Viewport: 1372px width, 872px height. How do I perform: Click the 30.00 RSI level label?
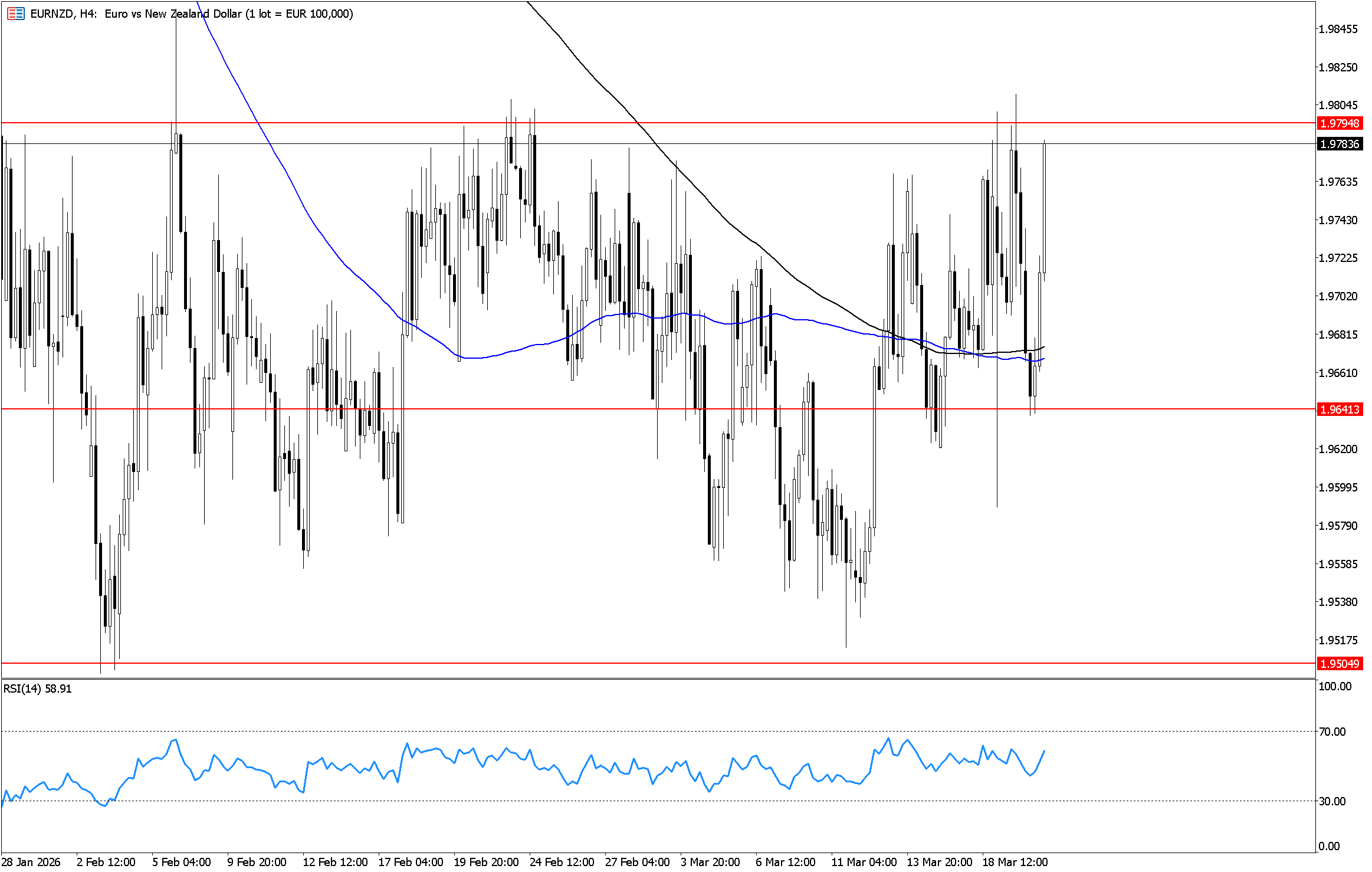[1332, 801]
